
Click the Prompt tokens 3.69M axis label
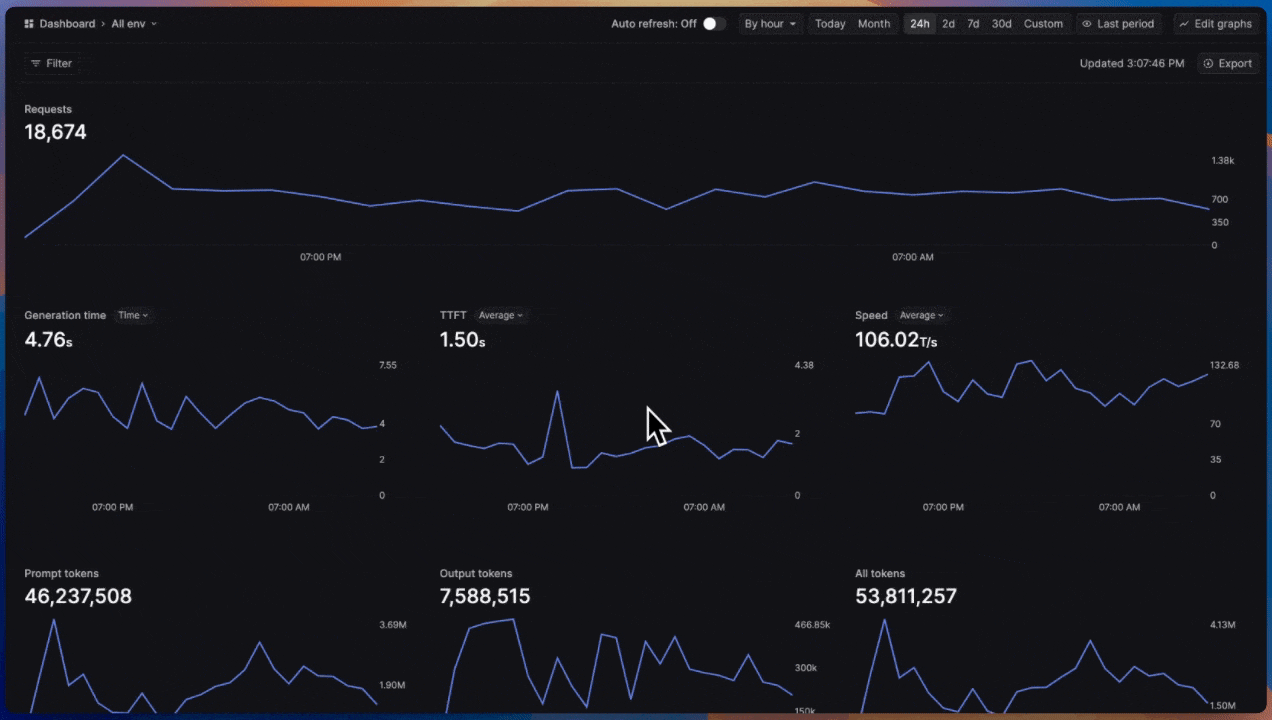pos(392,625)
